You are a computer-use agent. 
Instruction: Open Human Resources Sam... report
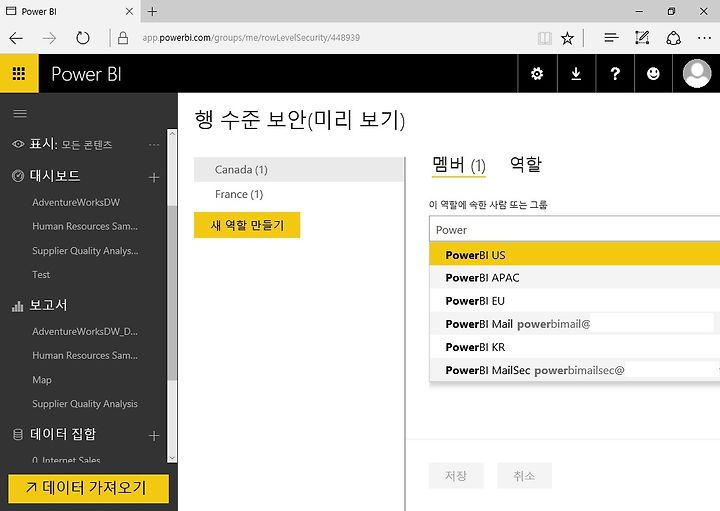coord(85,355)
